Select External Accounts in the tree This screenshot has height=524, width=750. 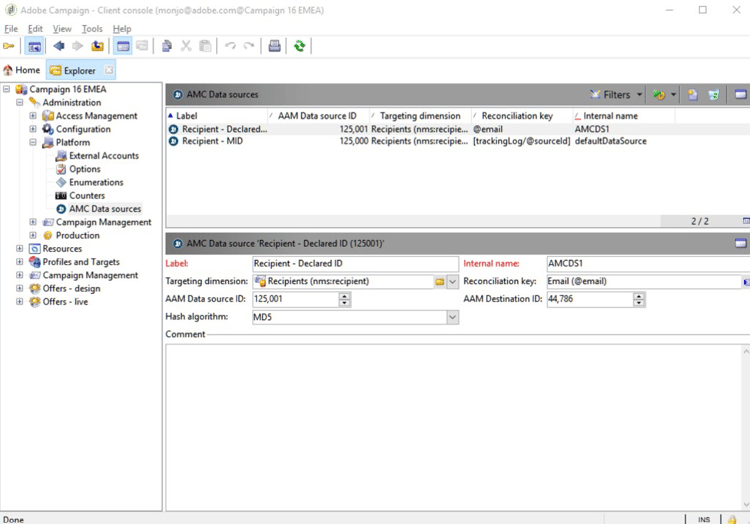pos(103,156)
